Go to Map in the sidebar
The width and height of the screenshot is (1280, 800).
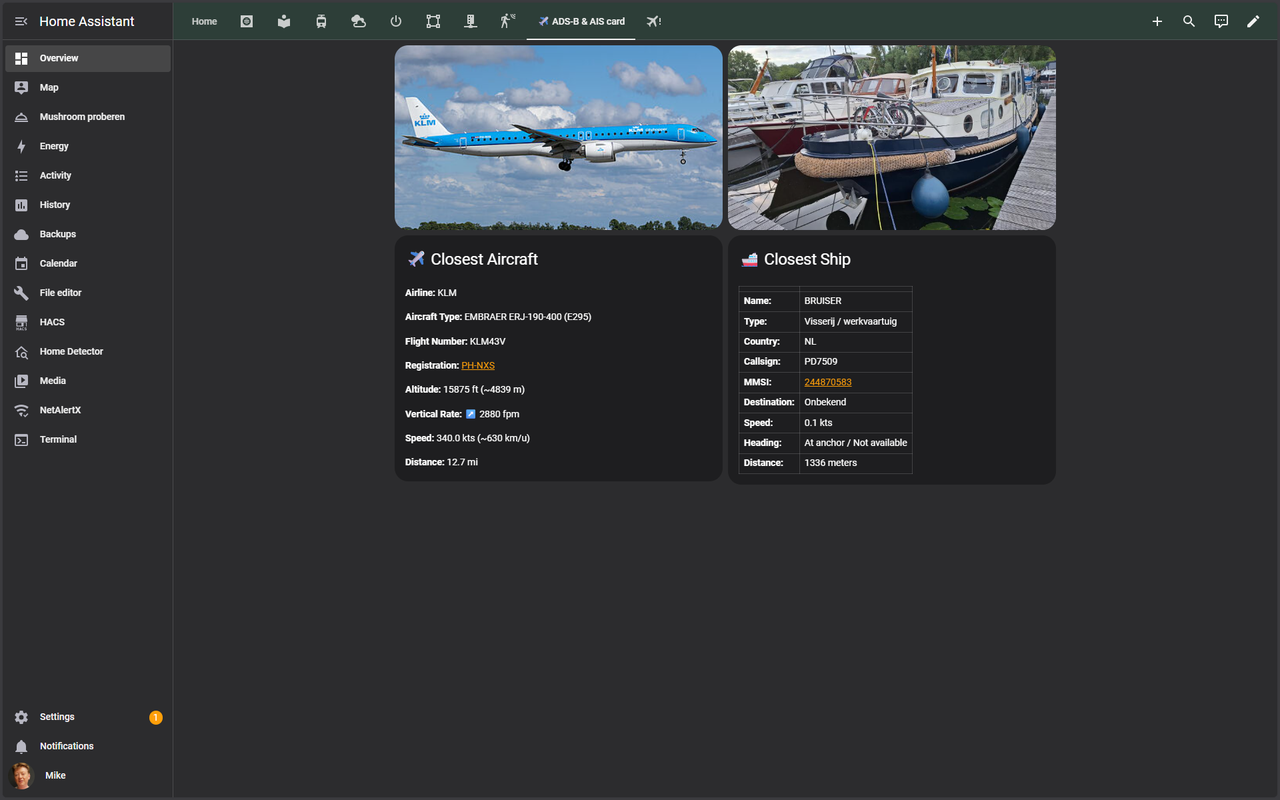pyautogui.click(x=88, y=88)
